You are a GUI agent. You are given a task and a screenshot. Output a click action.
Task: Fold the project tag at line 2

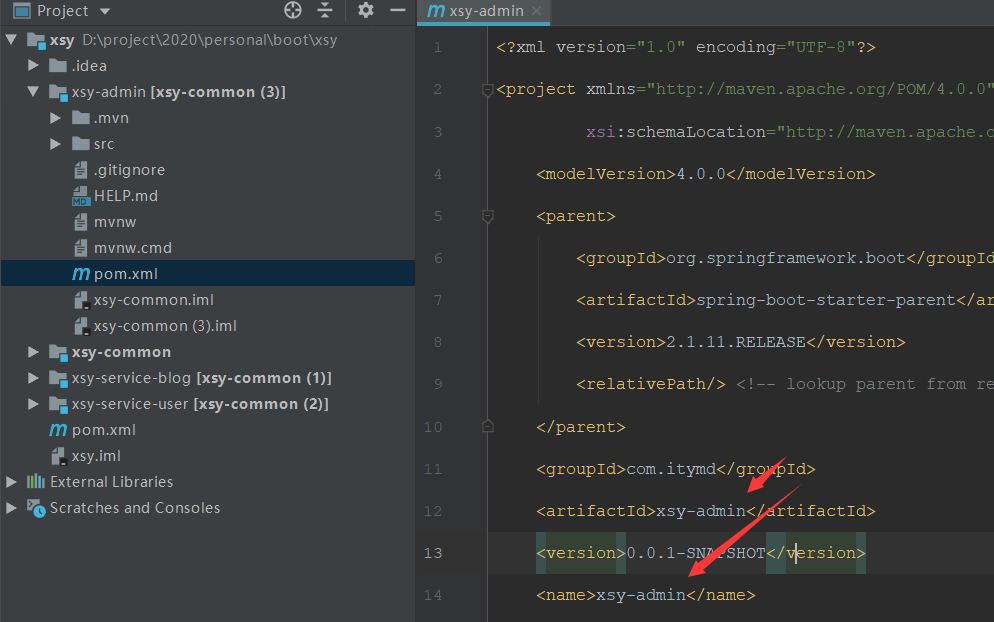tap(487, 89)
